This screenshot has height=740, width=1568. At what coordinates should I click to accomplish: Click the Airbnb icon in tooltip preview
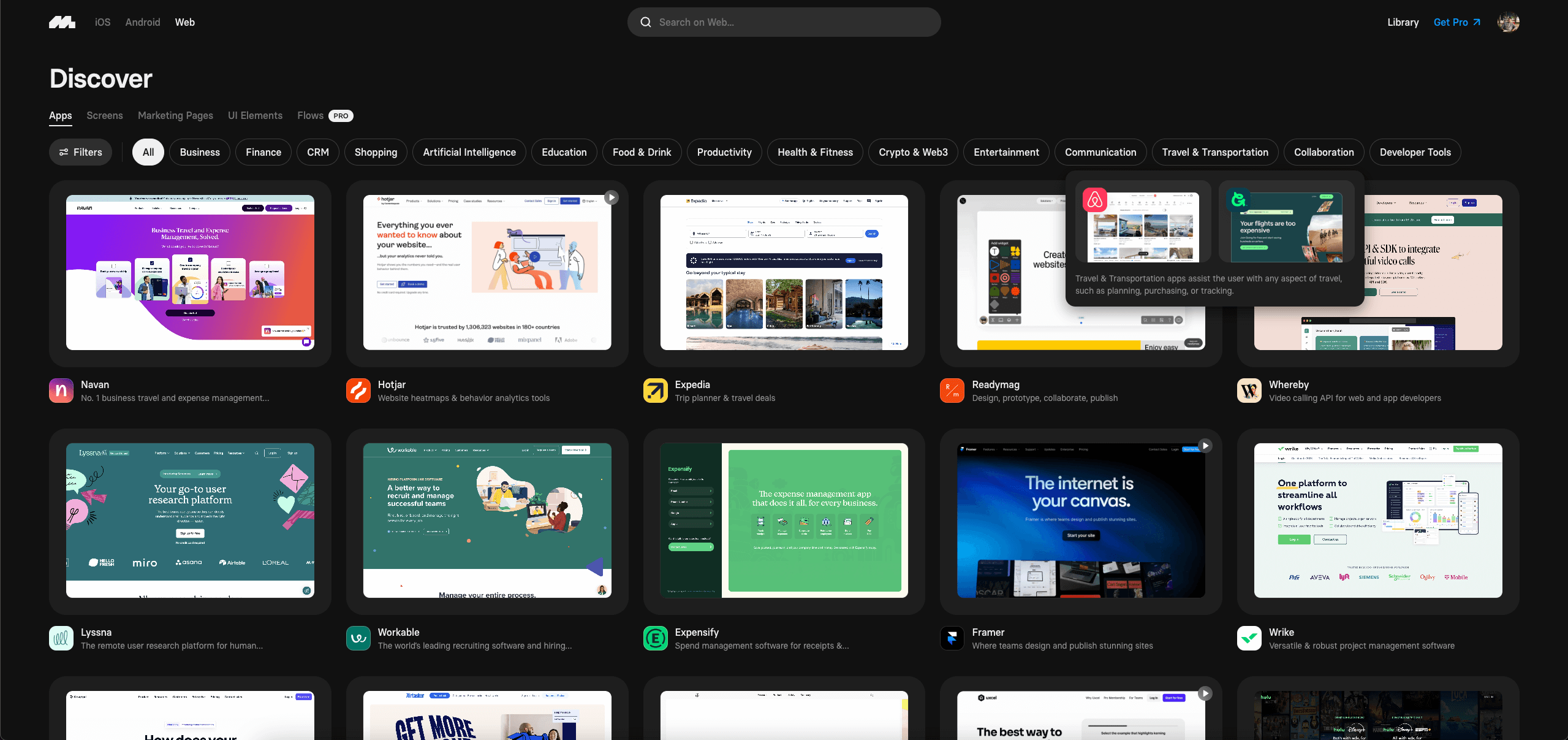point(1094,200)
